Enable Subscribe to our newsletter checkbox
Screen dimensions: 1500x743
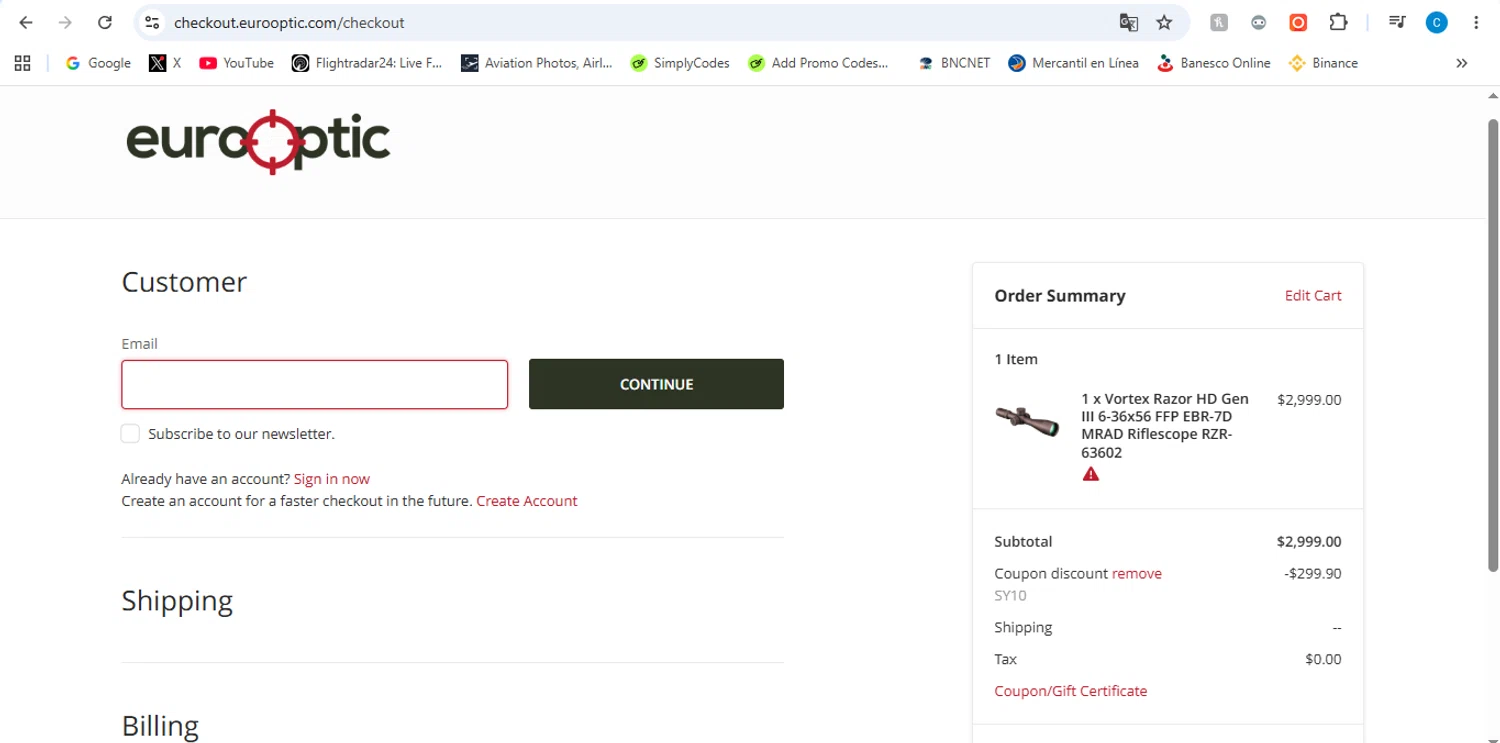(130, 433)
